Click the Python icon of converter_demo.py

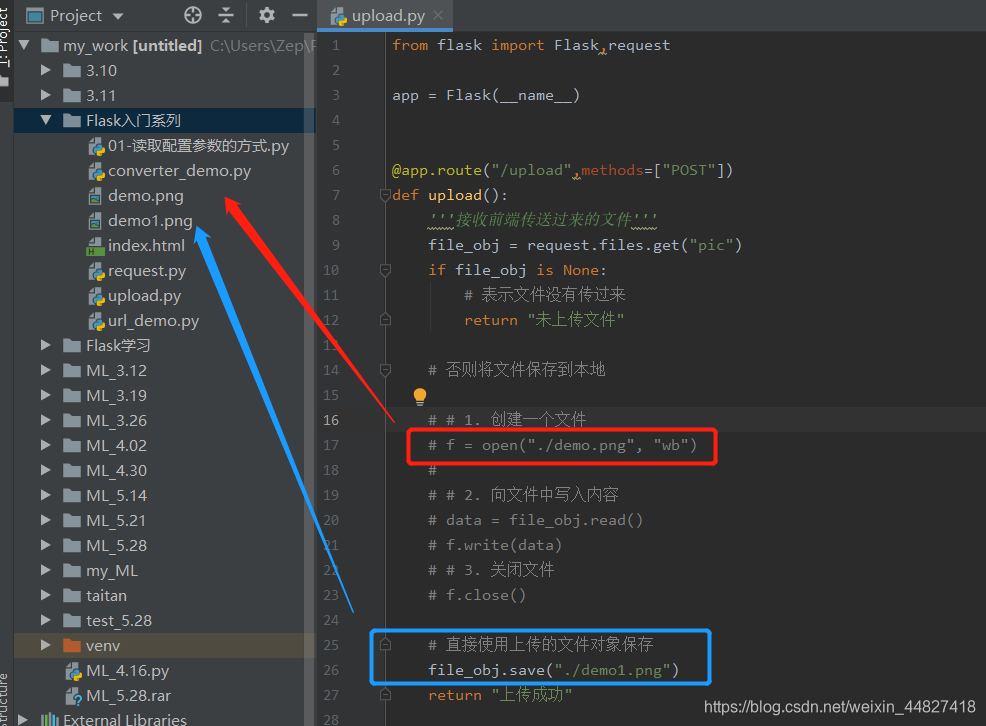coord(96,171)
